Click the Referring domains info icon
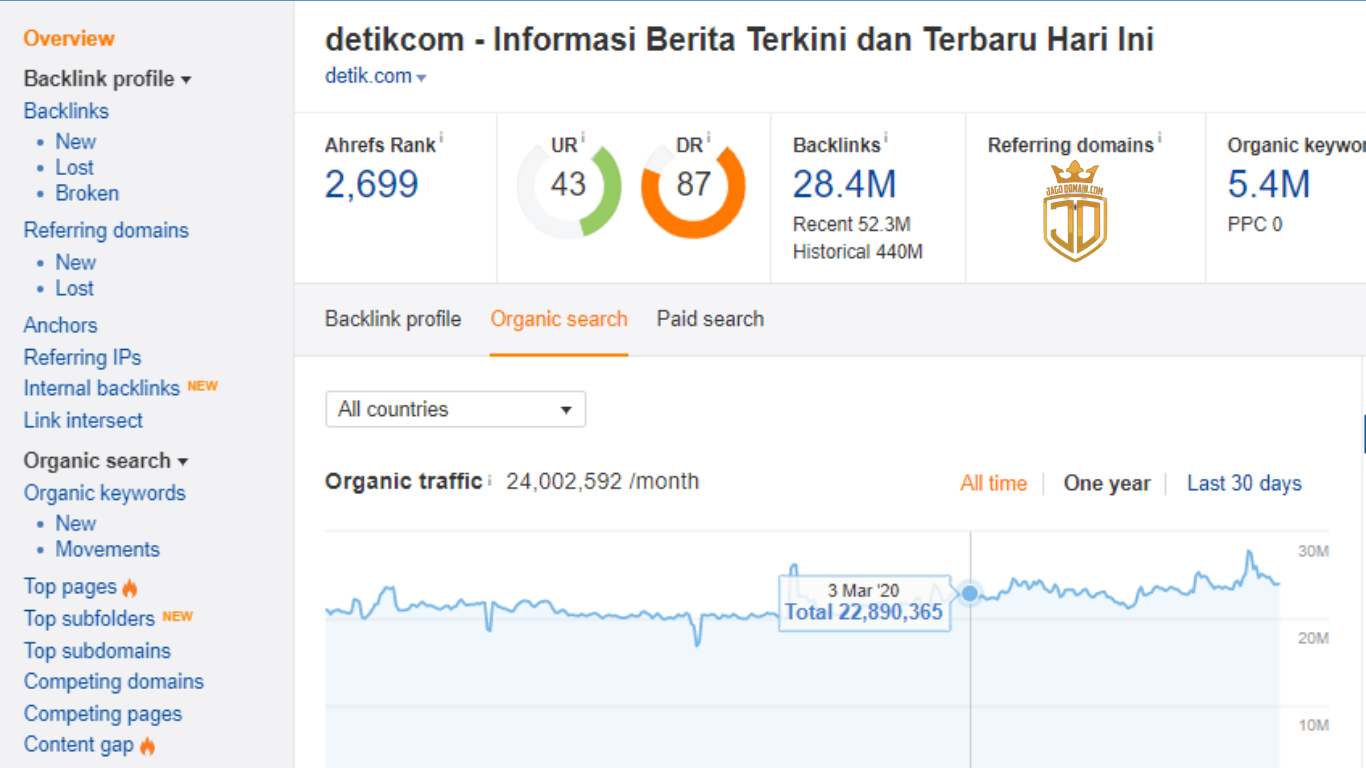 pyautogui.click(x=1159, y=138)
